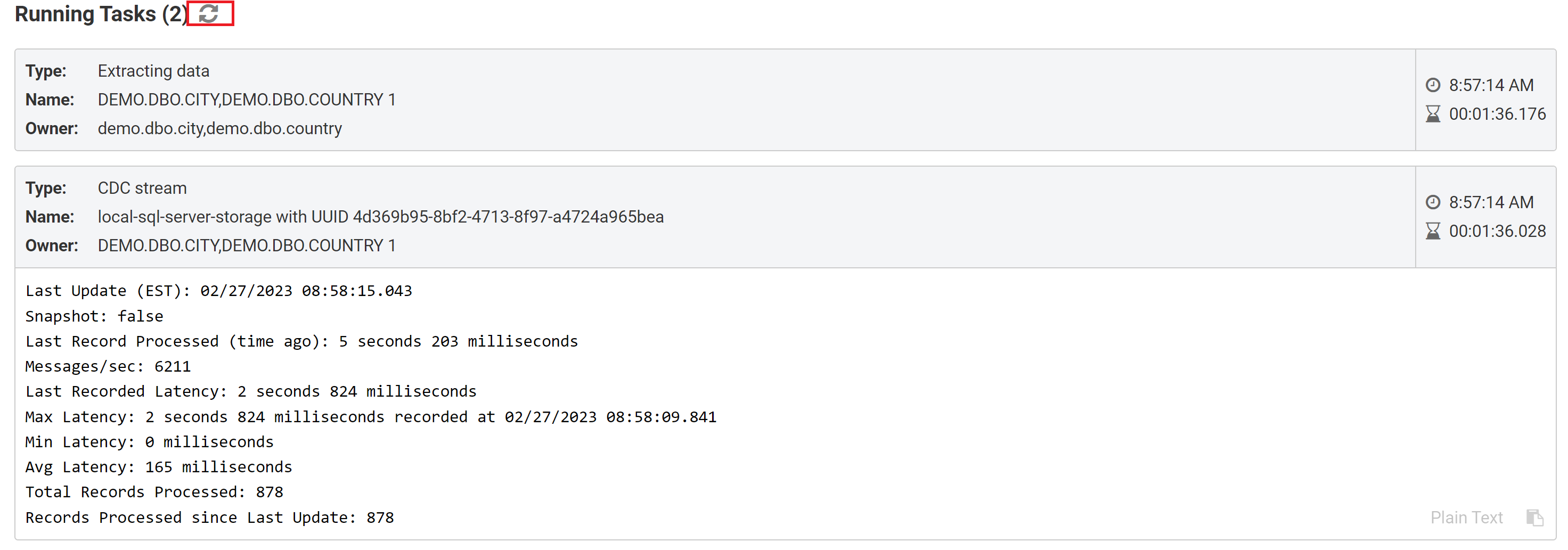Click the Max Latency metrics line
Image resolution: width=1568 pixels, height=550 pixels.
(371, 417)
